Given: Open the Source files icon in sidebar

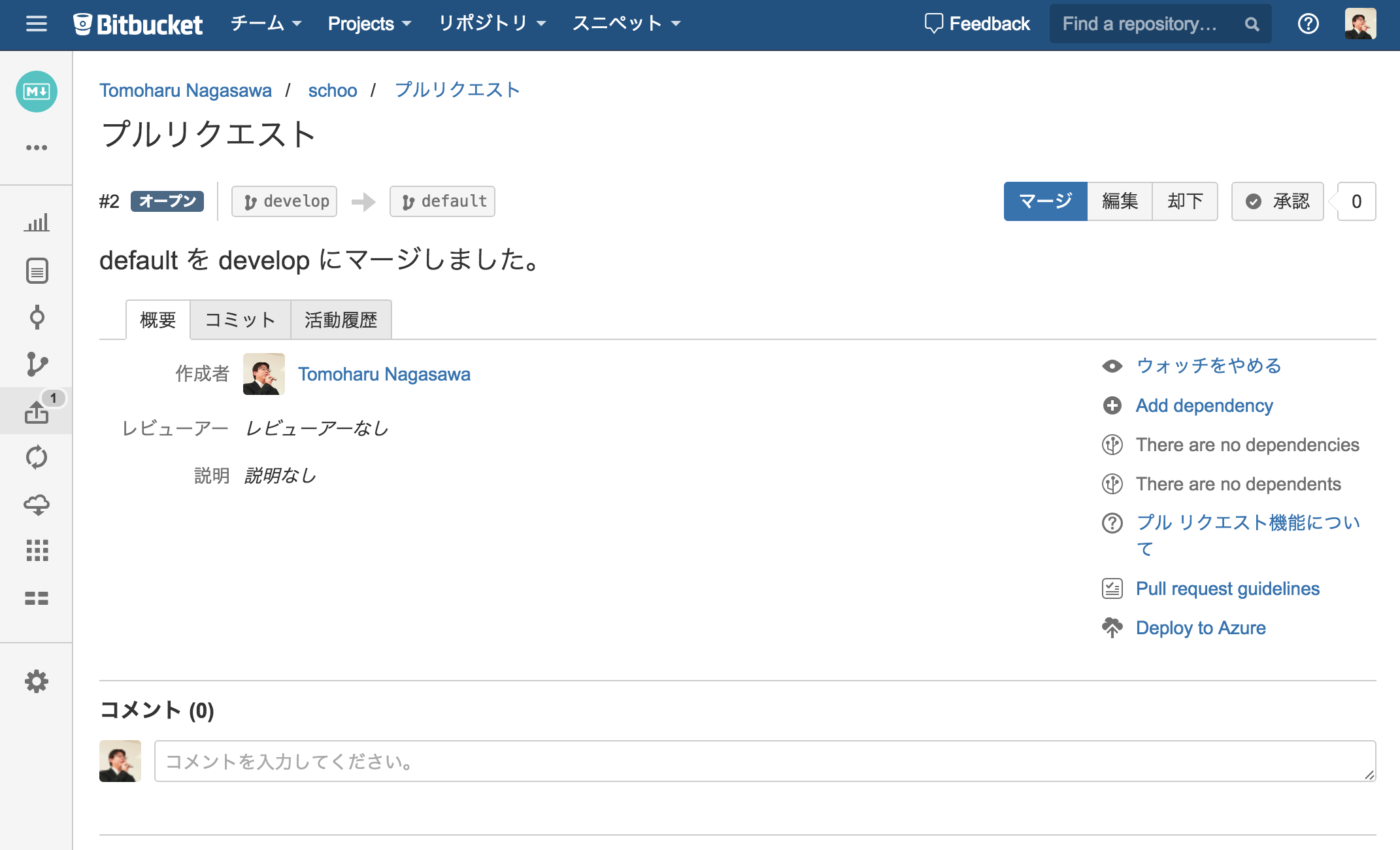Looking at the screenshot, I should pos(37,271).
